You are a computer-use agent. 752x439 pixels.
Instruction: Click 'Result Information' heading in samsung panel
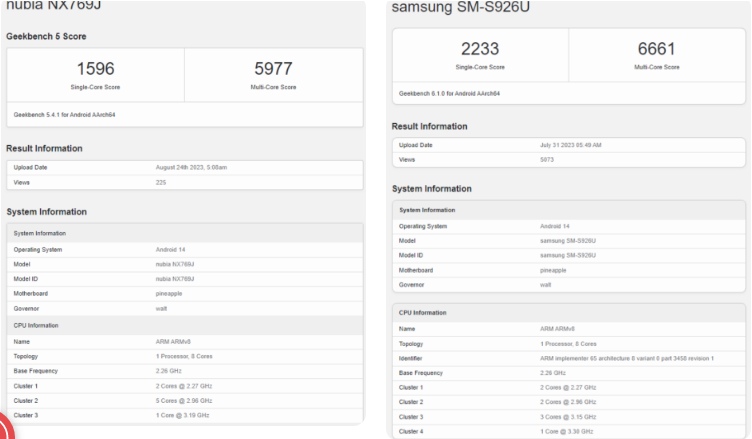pyautogui.click(x=429, y=126)
